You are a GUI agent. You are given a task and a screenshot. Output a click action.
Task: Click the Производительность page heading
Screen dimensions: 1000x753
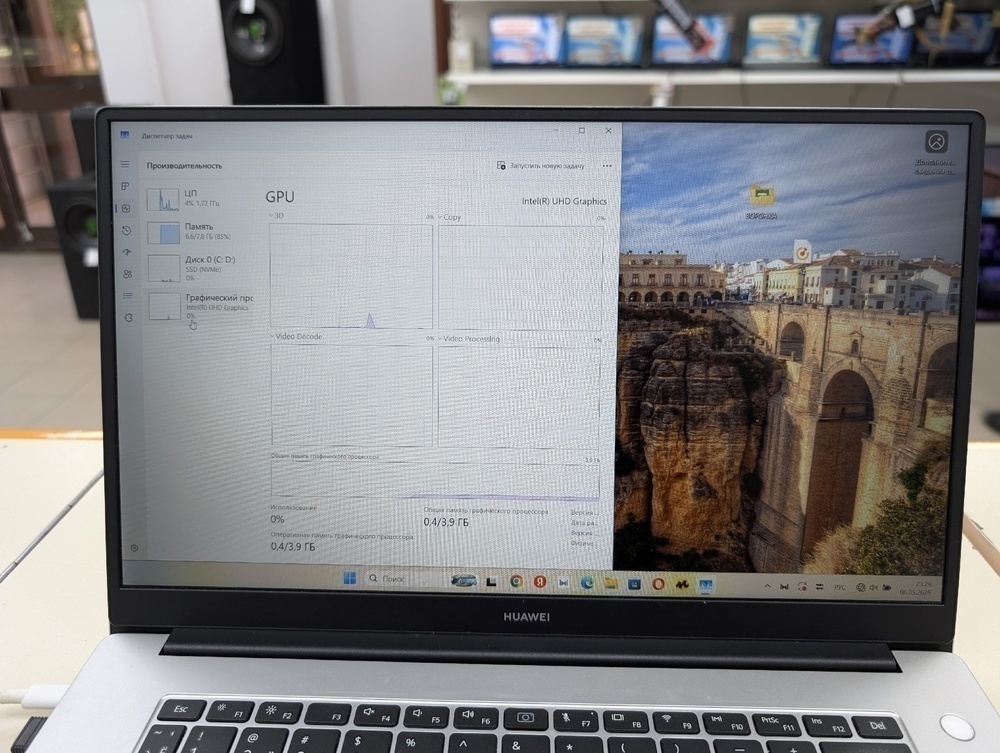click(184, 166)
